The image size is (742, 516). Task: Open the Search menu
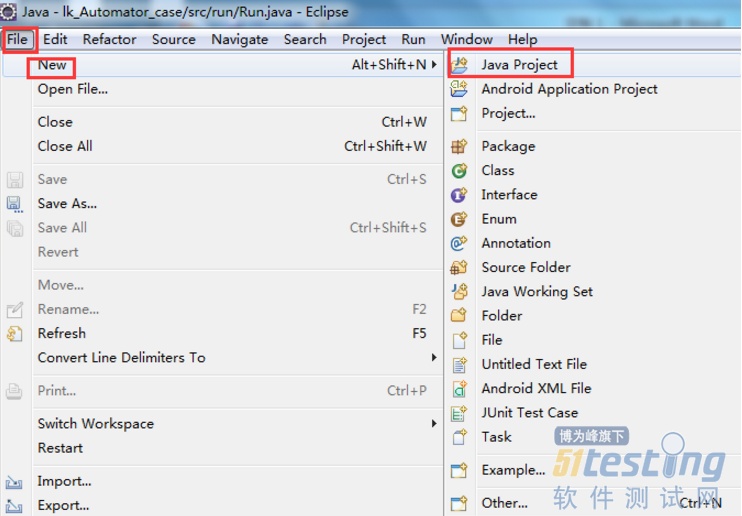pyautogui.click(x=305, y=39)
